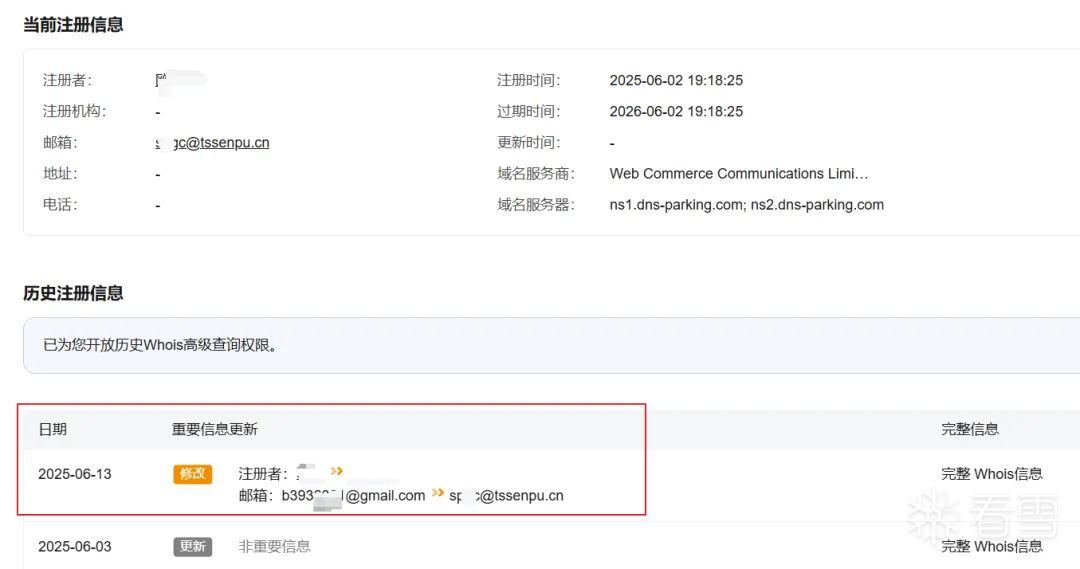
Task: Click the double-arrow icon between the two emails
Action: pos(437,493)
